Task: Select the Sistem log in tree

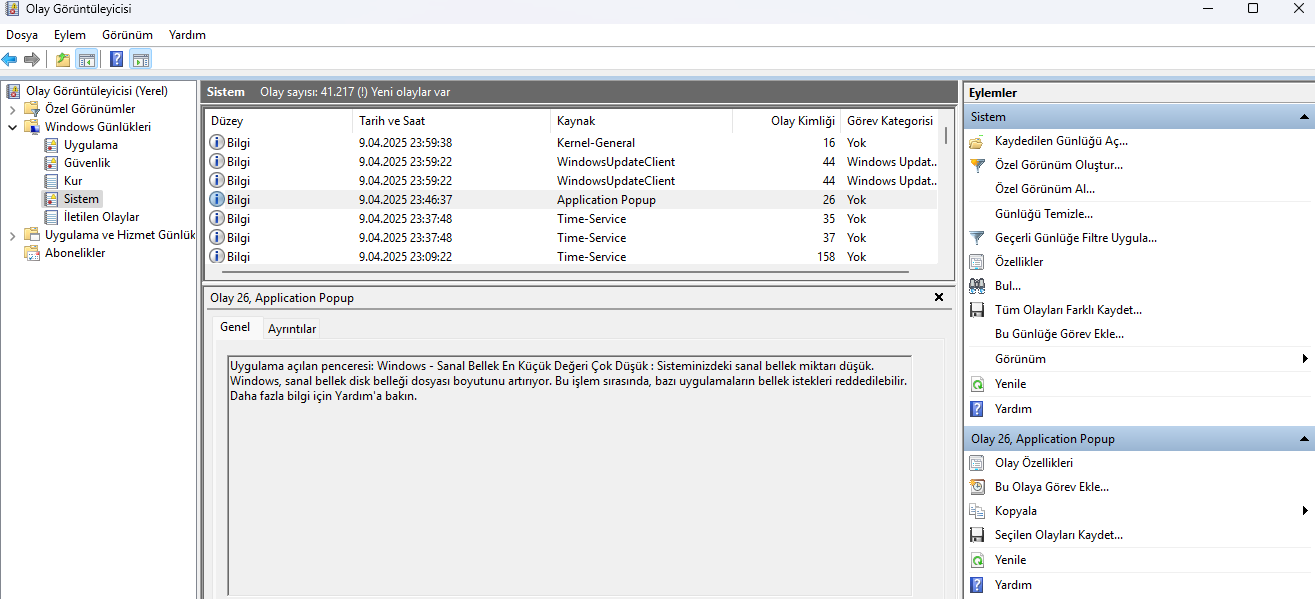Action: tap(81, 199)
